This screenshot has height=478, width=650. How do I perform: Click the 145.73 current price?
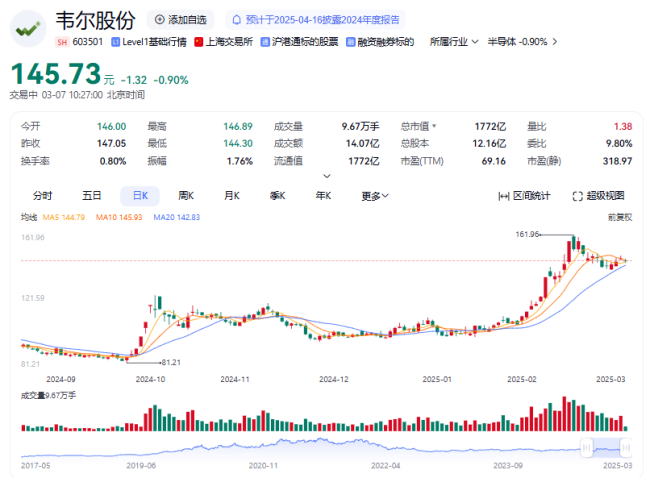click(x=56, y=73)
